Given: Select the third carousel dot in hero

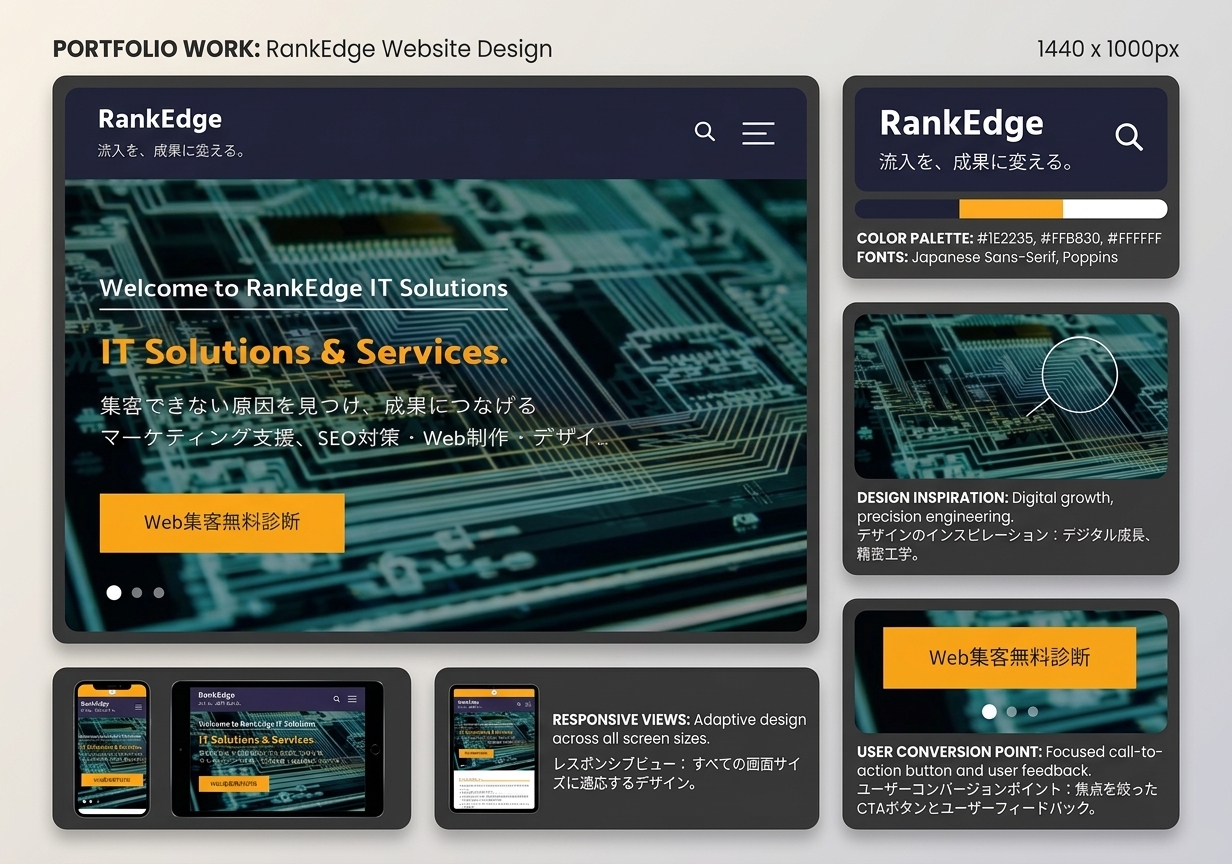Looking at the screenshot, I should click(159, 592).
